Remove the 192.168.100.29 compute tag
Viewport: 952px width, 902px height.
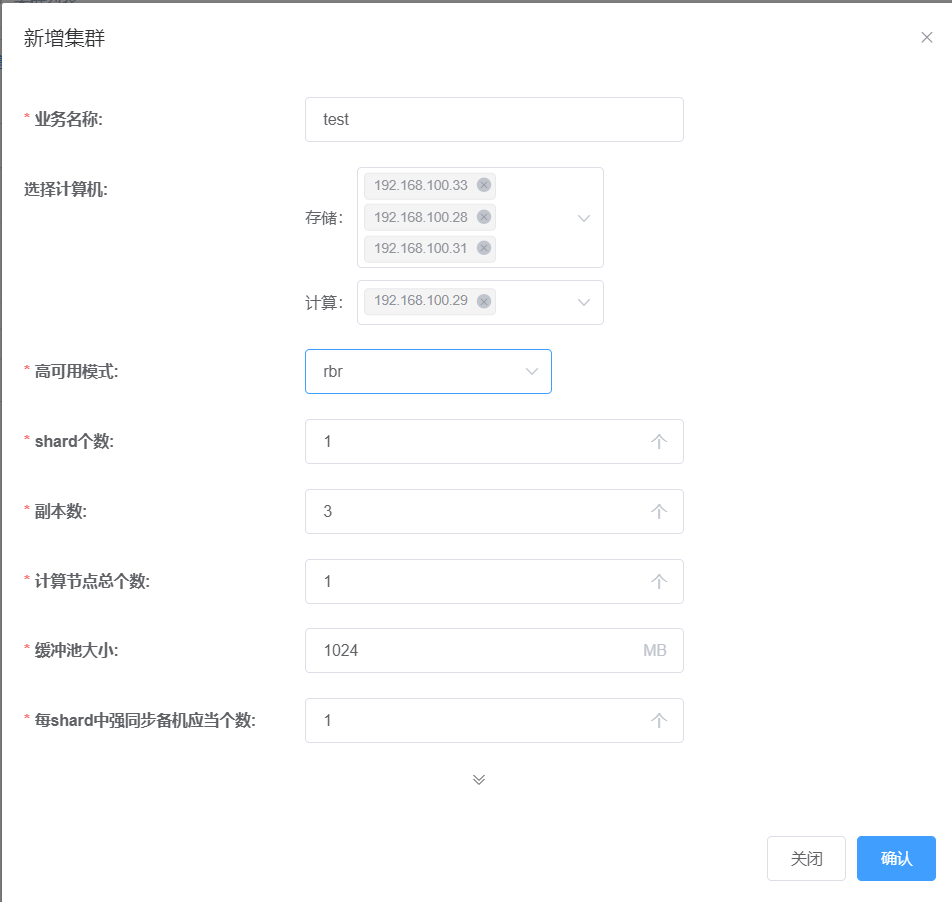pos(484,301)
